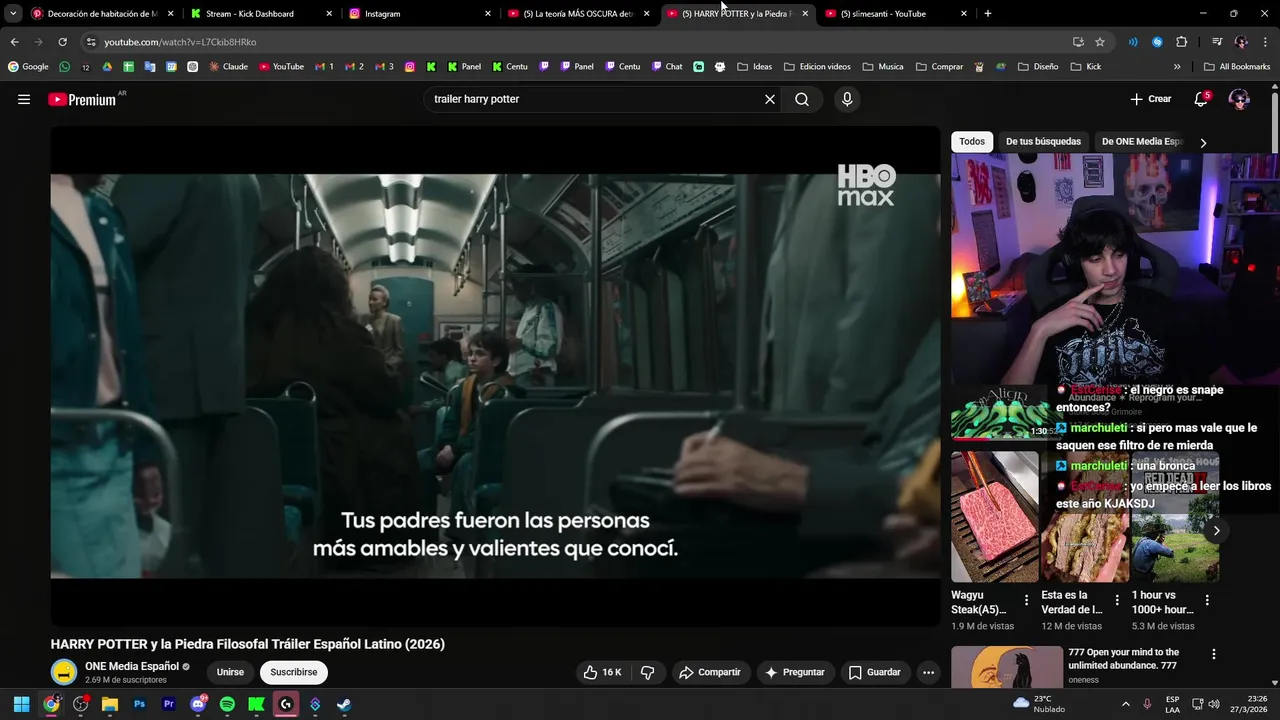Share the video with Compartir
1280x720 pixels.
[710, 672]
